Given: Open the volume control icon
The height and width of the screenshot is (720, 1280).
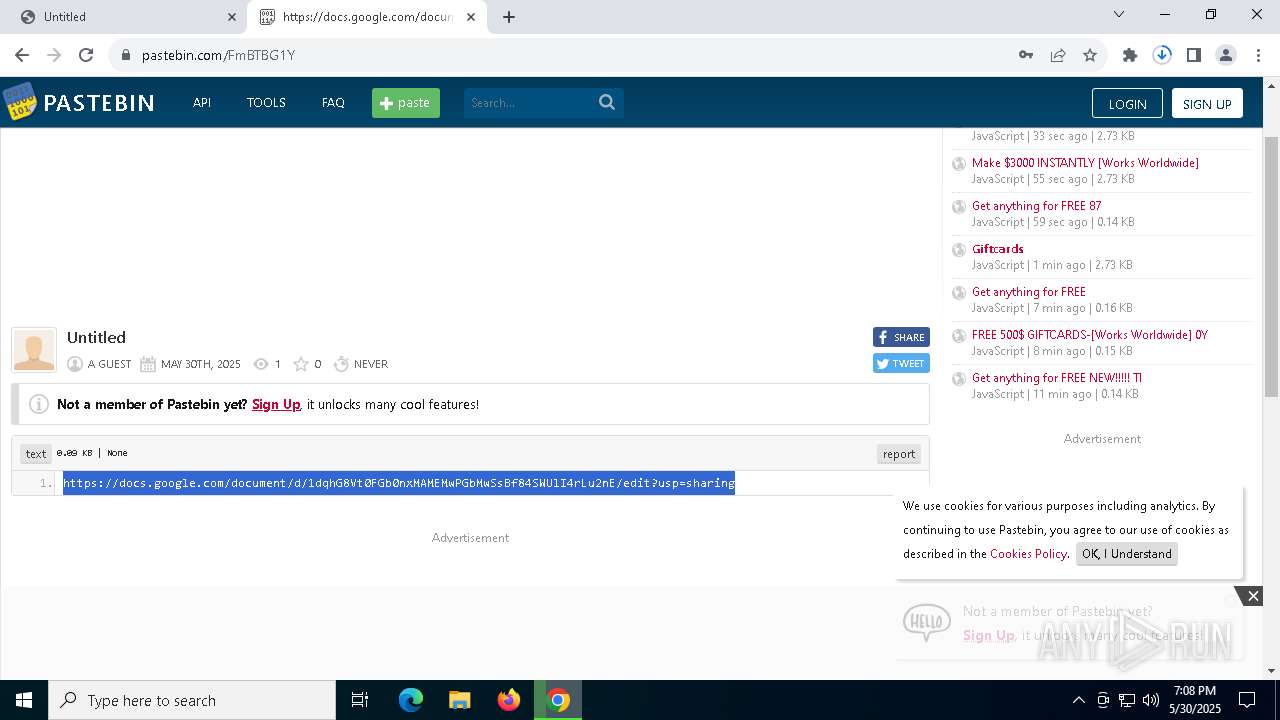Looking at the screenshot, I should pyautogui.click(x=1151, y=700).
